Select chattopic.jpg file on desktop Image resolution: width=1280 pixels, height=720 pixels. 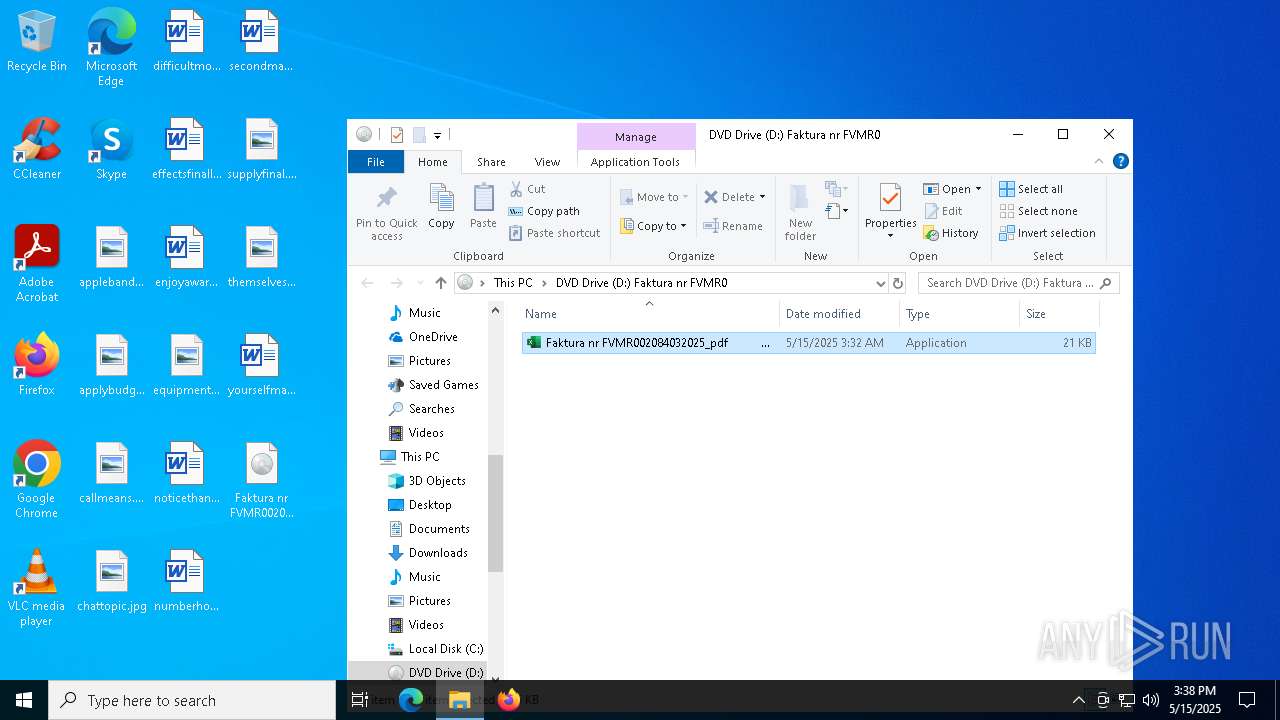point(111,581)
